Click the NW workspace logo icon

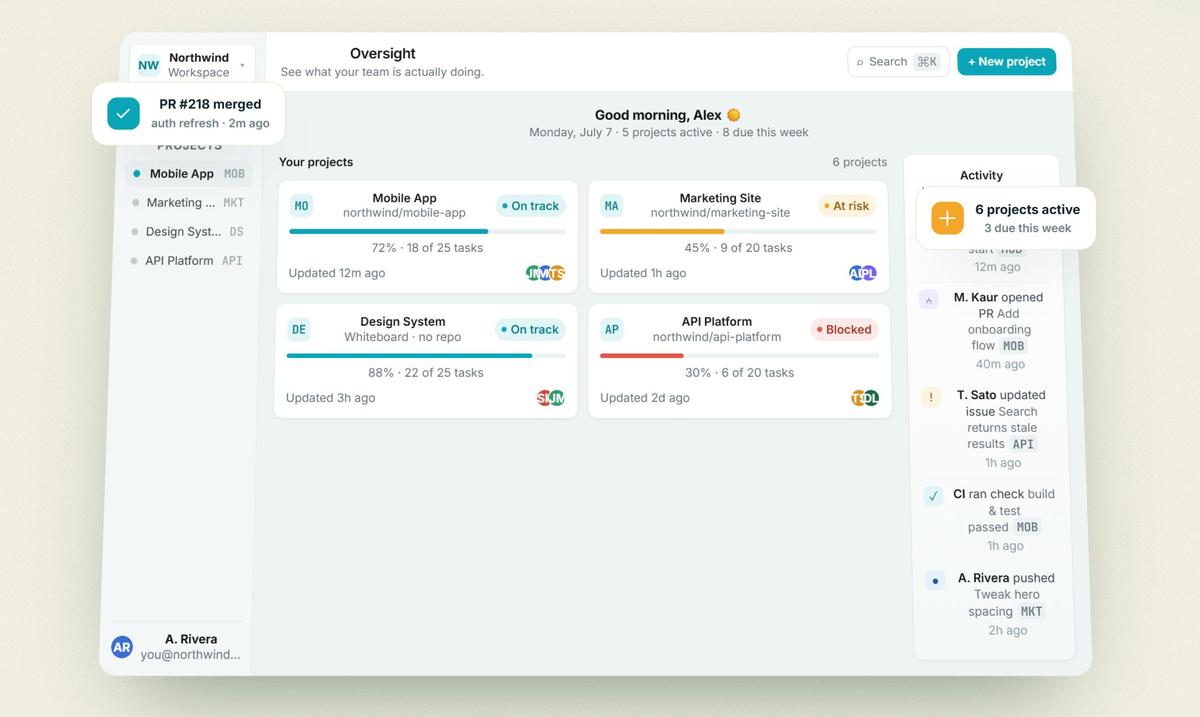pyautogui.click(x=148, y=65)
